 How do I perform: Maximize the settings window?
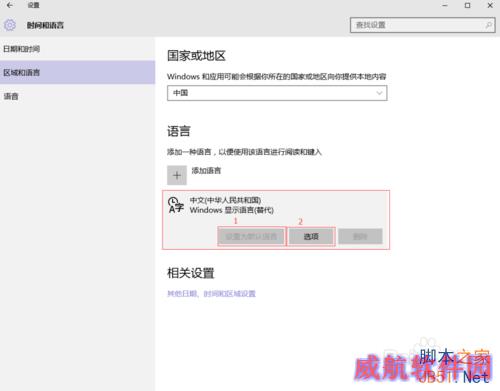pyautogui.click(x=468, y=5)
